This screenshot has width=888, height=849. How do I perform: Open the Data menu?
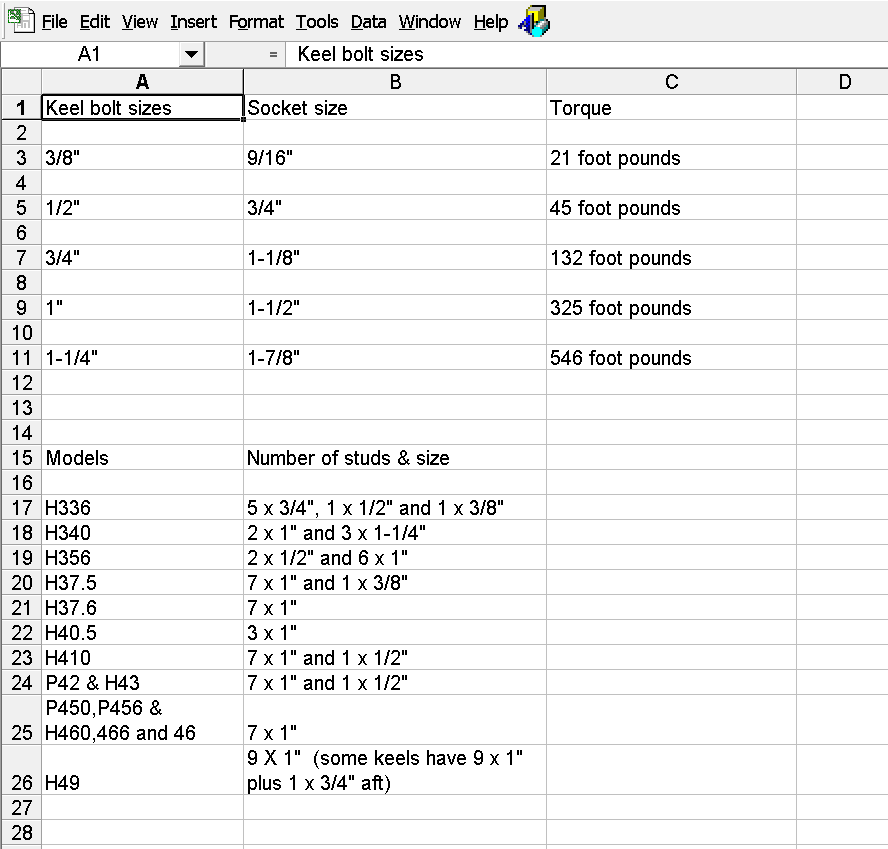369,22
